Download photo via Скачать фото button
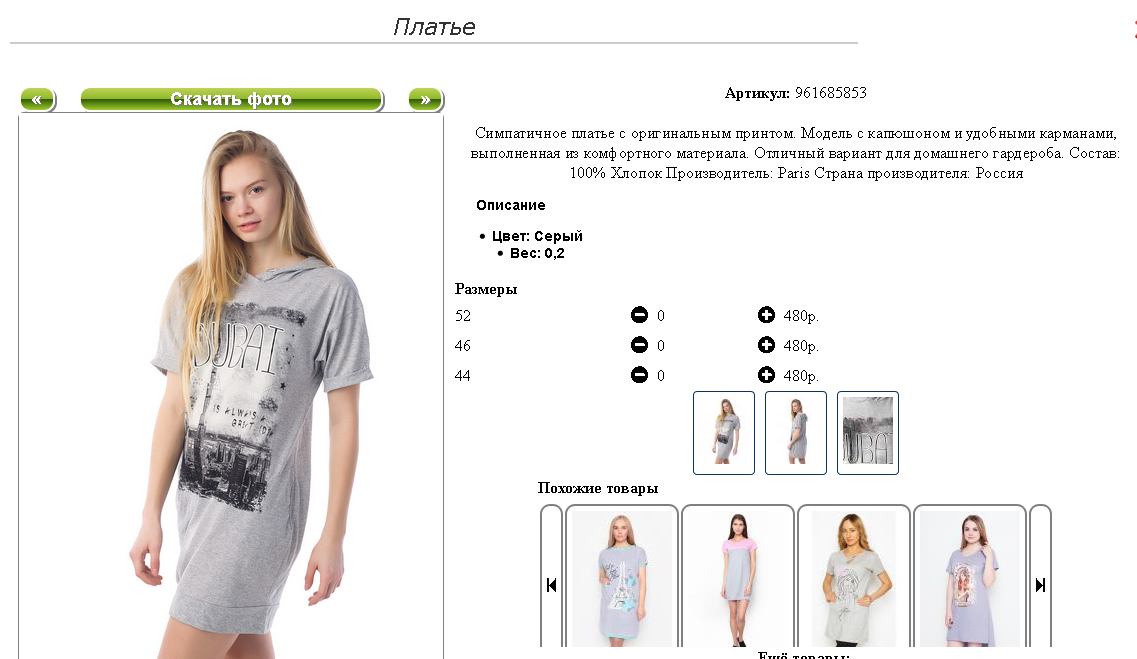 (231, 99)
